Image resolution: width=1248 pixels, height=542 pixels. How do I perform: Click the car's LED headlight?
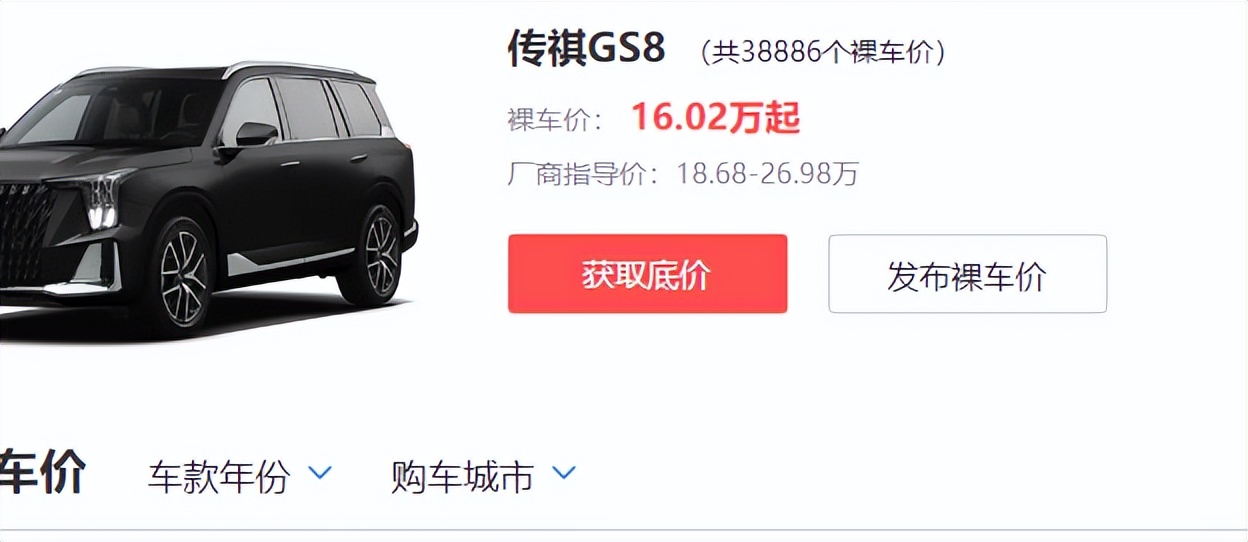tap(99, 199)
